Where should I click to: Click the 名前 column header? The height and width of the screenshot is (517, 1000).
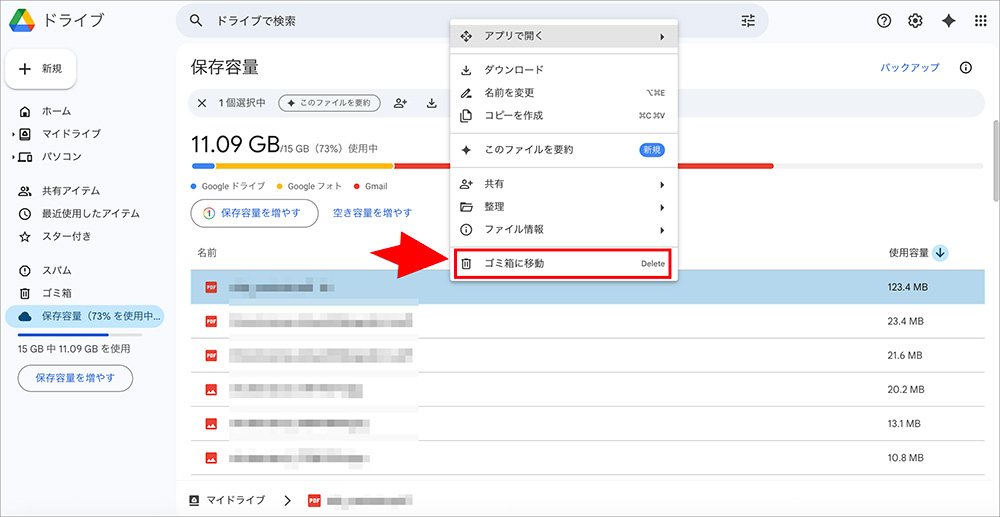tap(207, 253)
